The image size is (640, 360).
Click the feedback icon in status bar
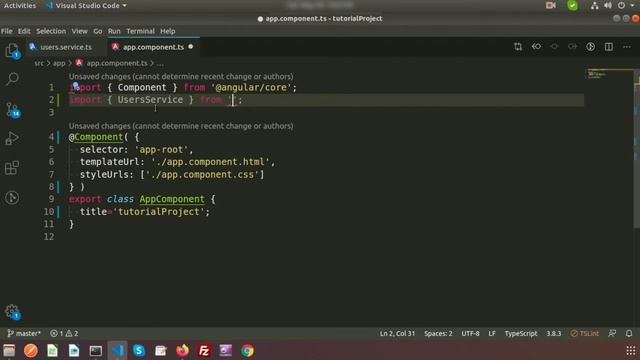(612, 333)
